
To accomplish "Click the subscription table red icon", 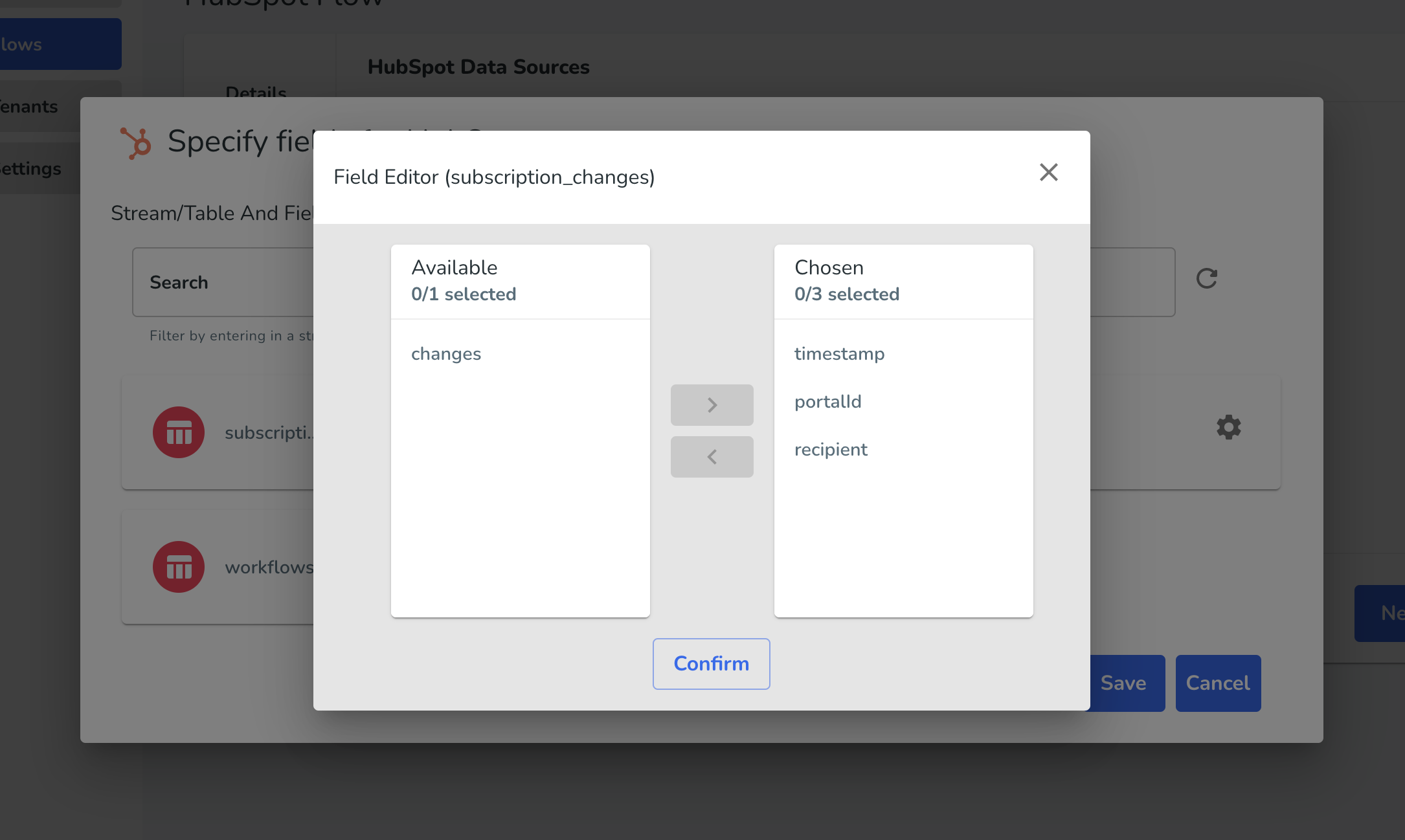I will 179,432.
